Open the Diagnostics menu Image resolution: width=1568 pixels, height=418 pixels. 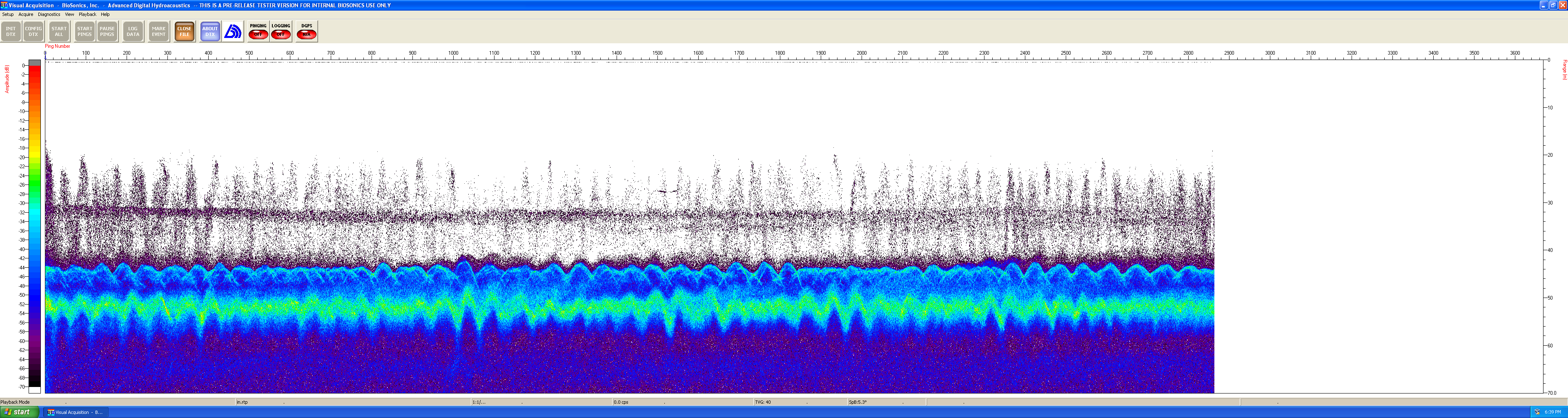coord(49,14)
